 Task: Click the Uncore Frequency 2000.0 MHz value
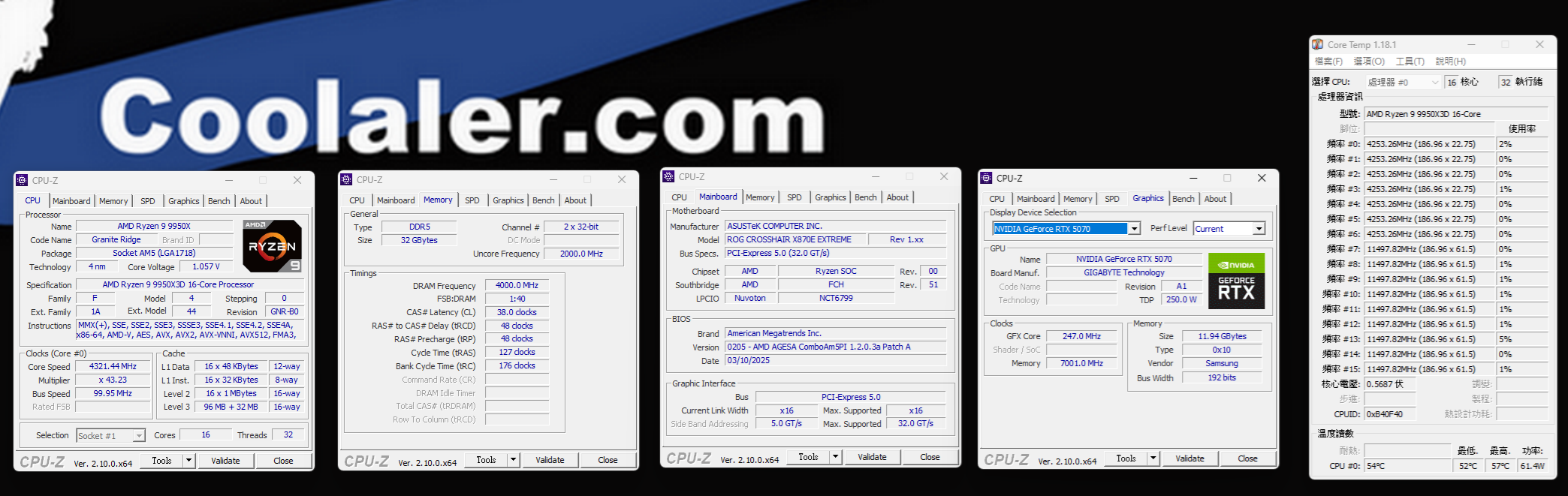pyautogui.click(x=581, y=254)
